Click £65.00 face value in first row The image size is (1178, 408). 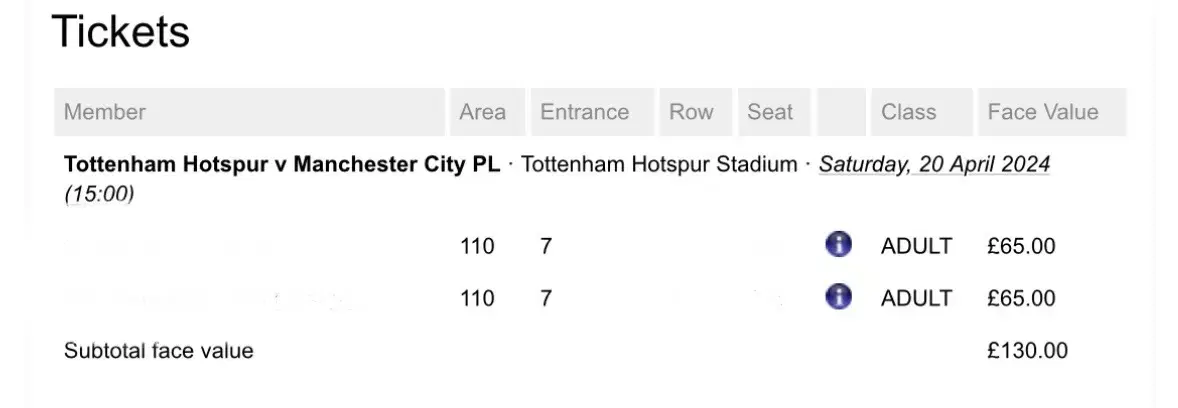tap(1021, 246)
